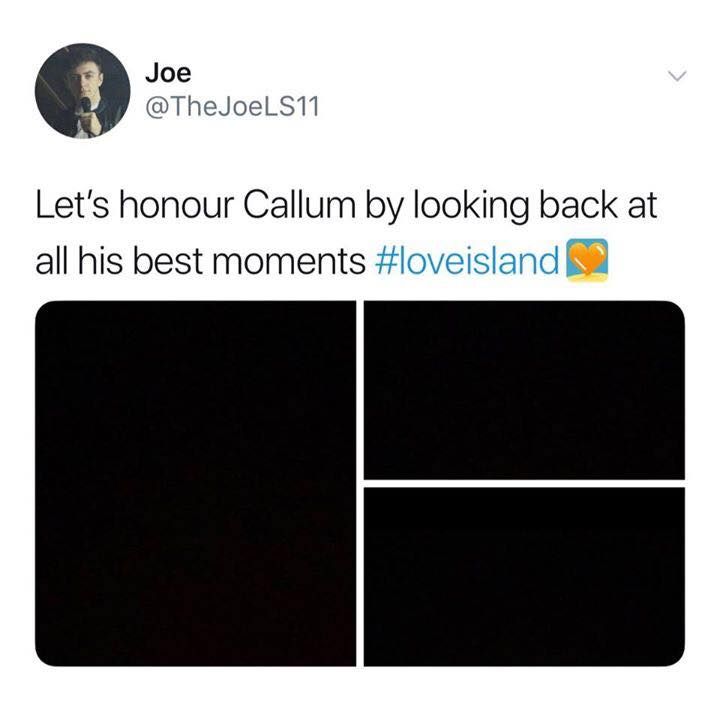Click the phrase 'looking back at'
720x720 pixels.
tap(536, 206)
